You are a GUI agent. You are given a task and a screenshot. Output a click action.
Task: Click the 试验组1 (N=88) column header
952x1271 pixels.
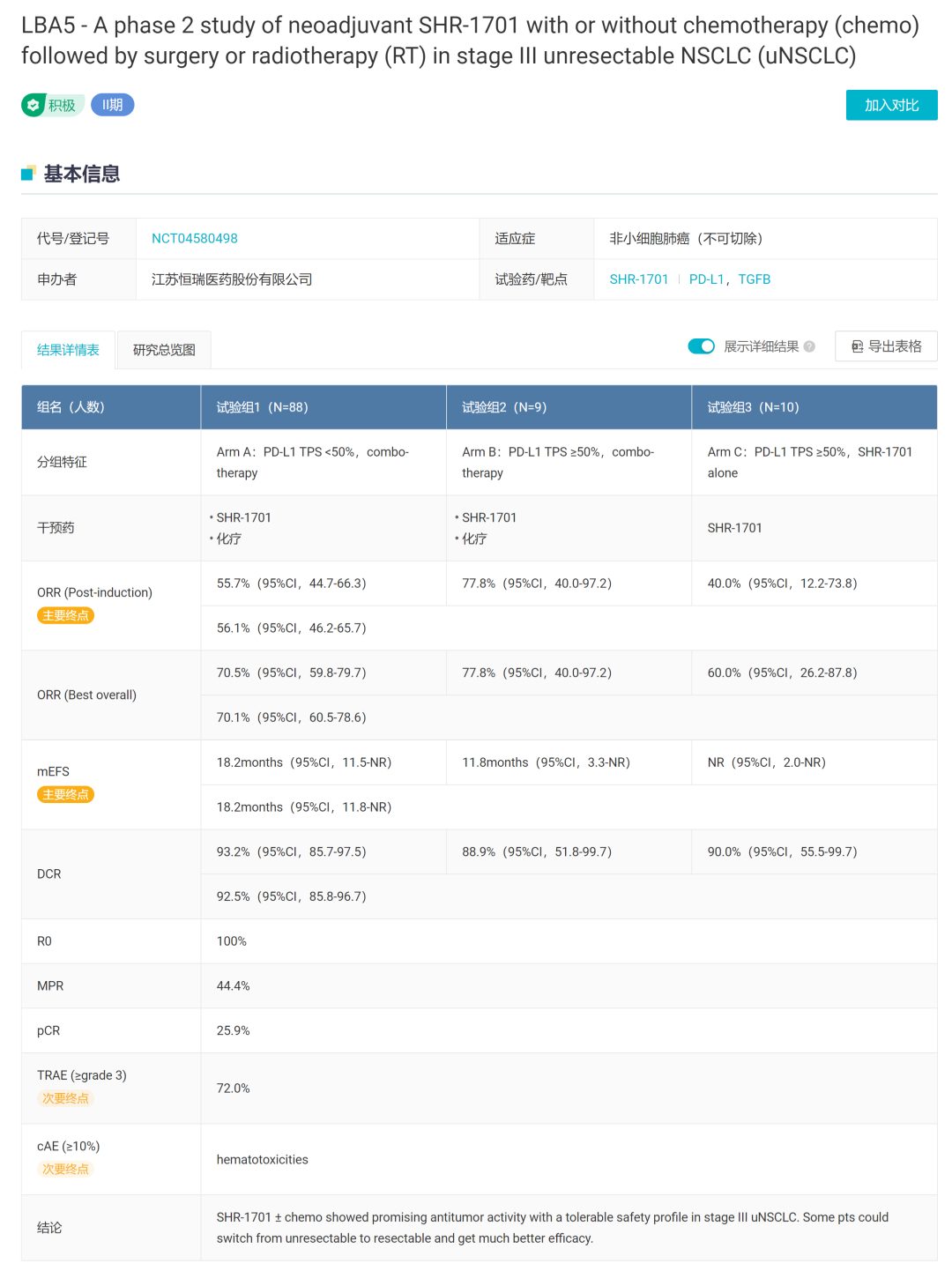click(x=262, y=407)
